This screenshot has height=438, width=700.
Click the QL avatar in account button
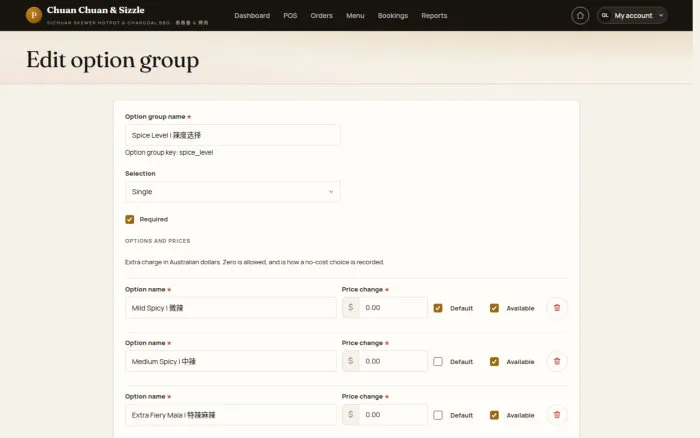tap(605, 16)
